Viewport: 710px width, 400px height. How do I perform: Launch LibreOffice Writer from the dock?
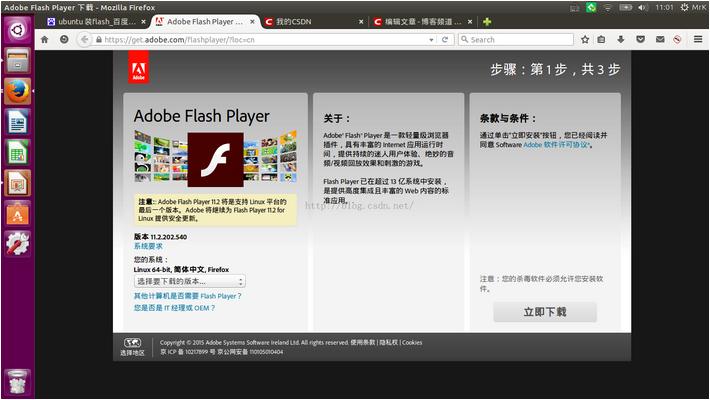[x=18, y=122]
